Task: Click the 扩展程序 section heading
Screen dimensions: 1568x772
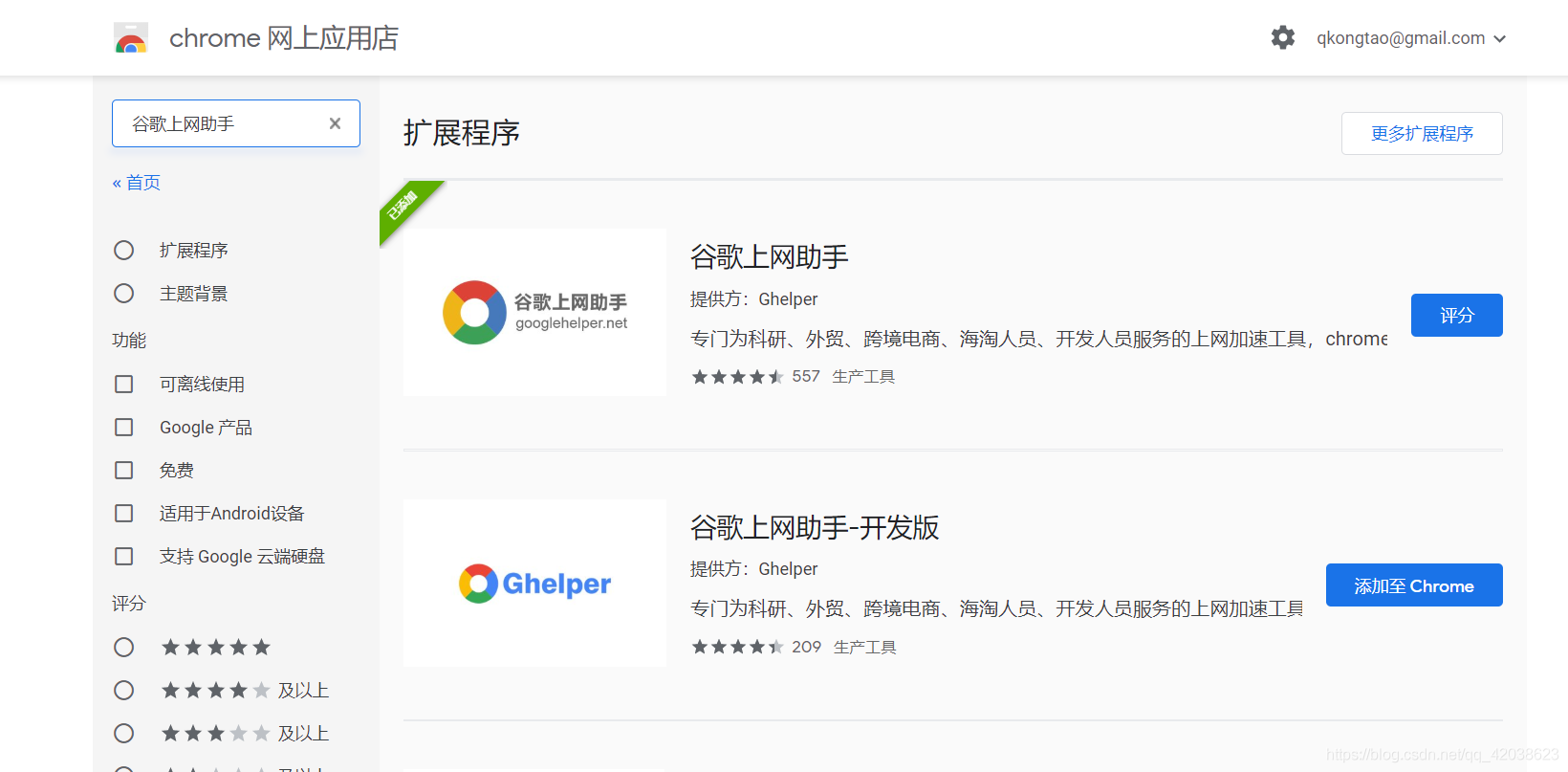Action: [462, 133]
